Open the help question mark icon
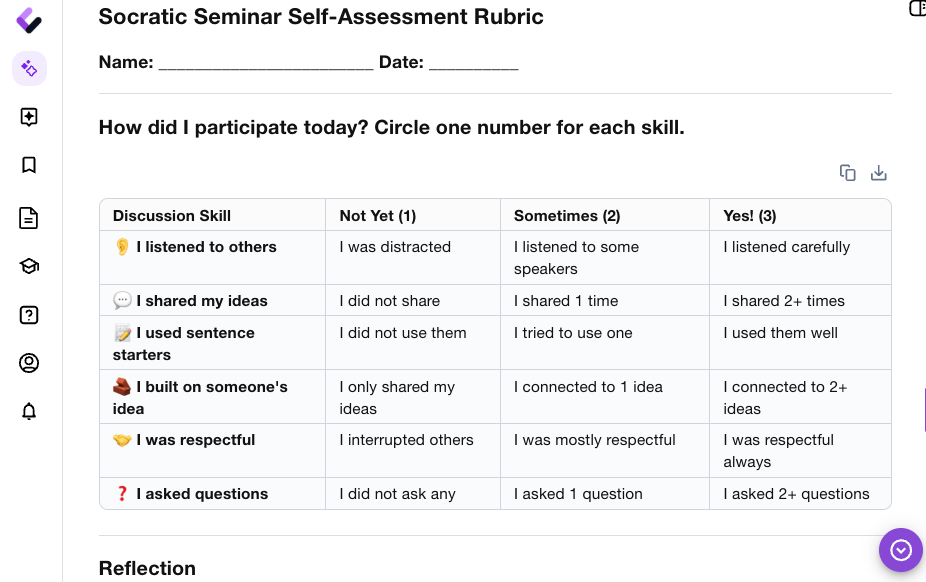The height and width of the screenshot is (582, 926). point(29,315)
